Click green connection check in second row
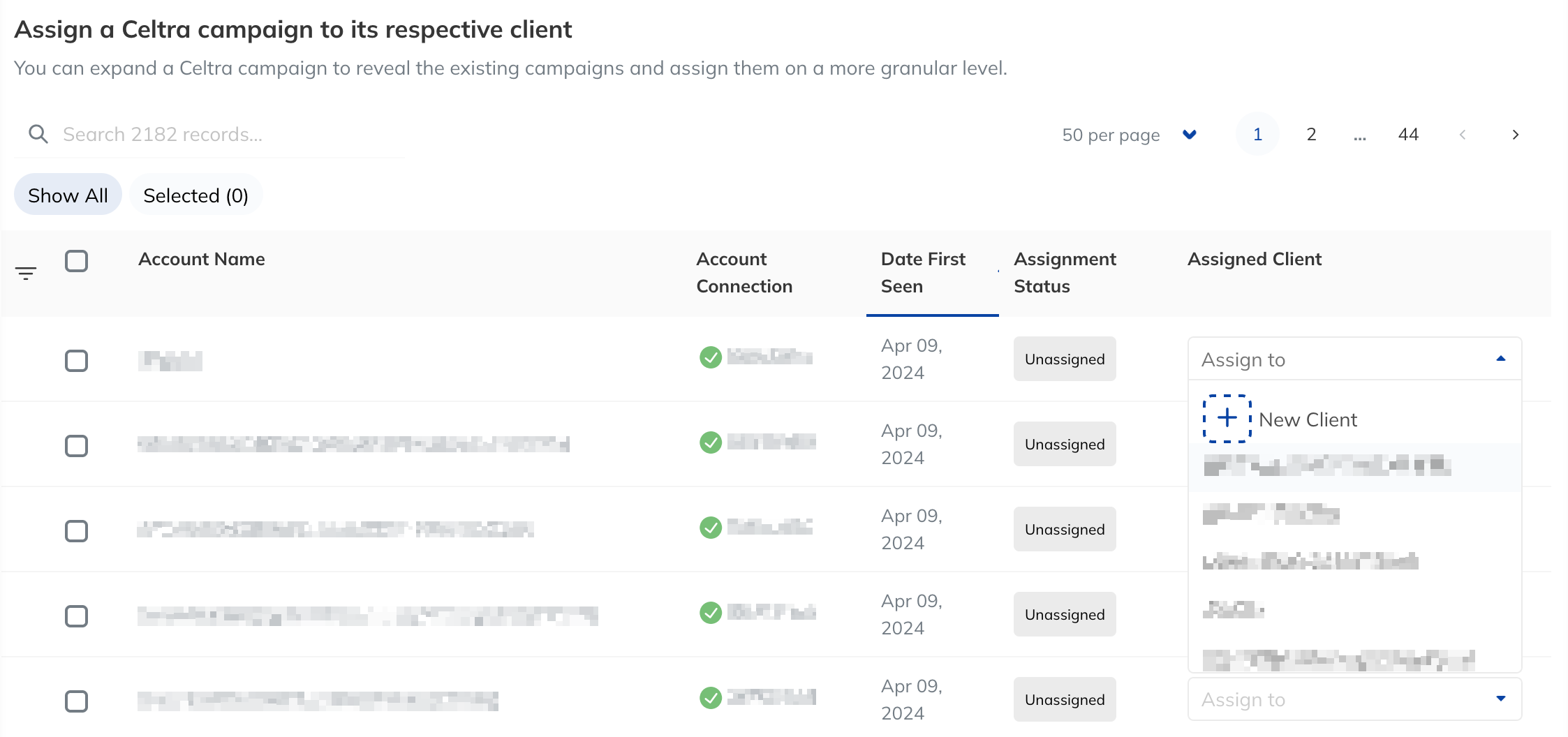The image size is (1568, 737). coord(711,442)
